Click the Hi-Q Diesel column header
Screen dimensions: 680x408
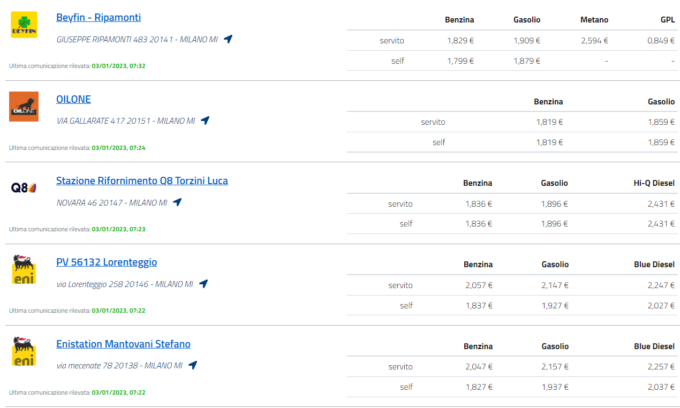coord(654,183)
